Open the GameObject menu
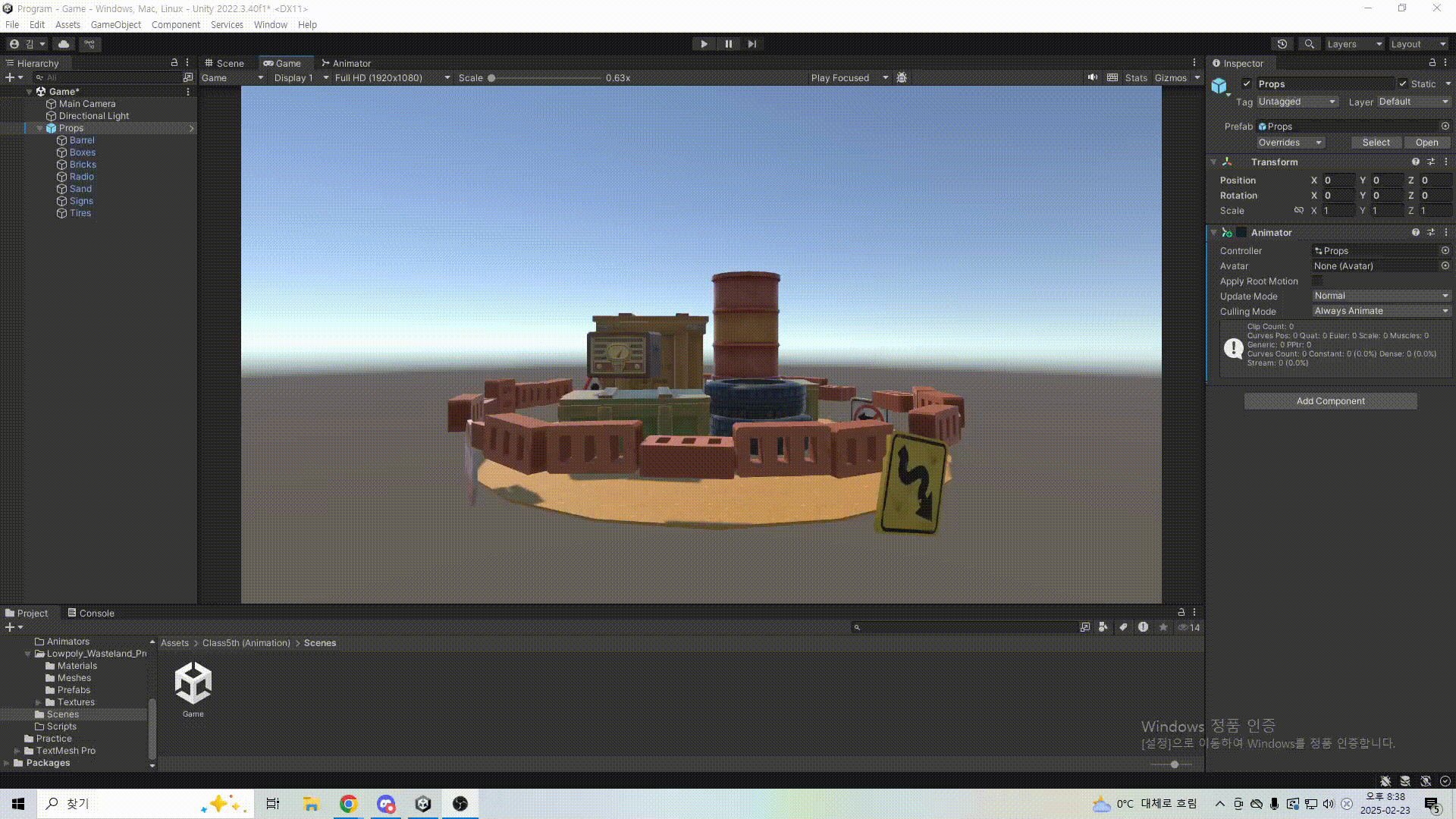Viewport: 1456px width, 819px height. [x=115, y=24]
